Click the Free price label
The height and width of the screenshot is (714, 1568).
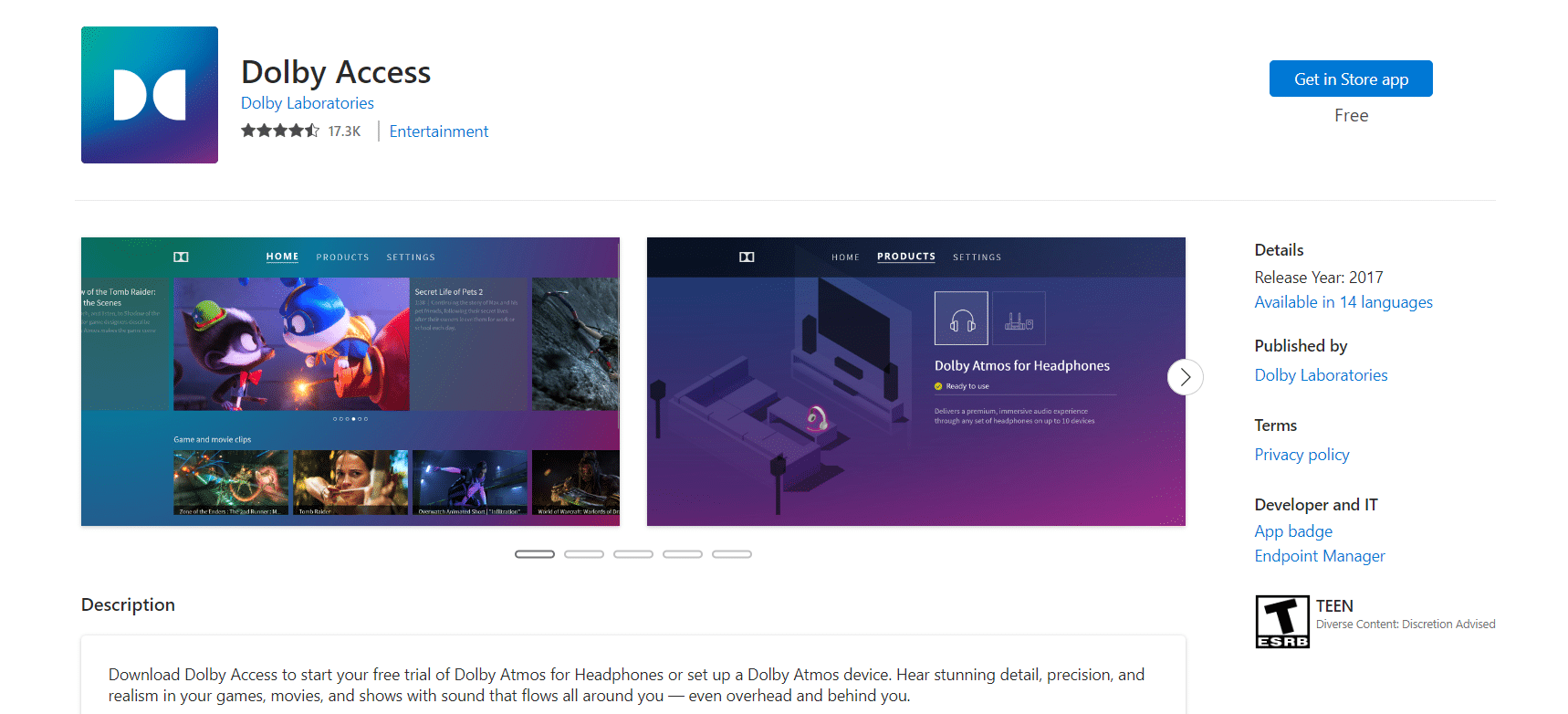1351,115
